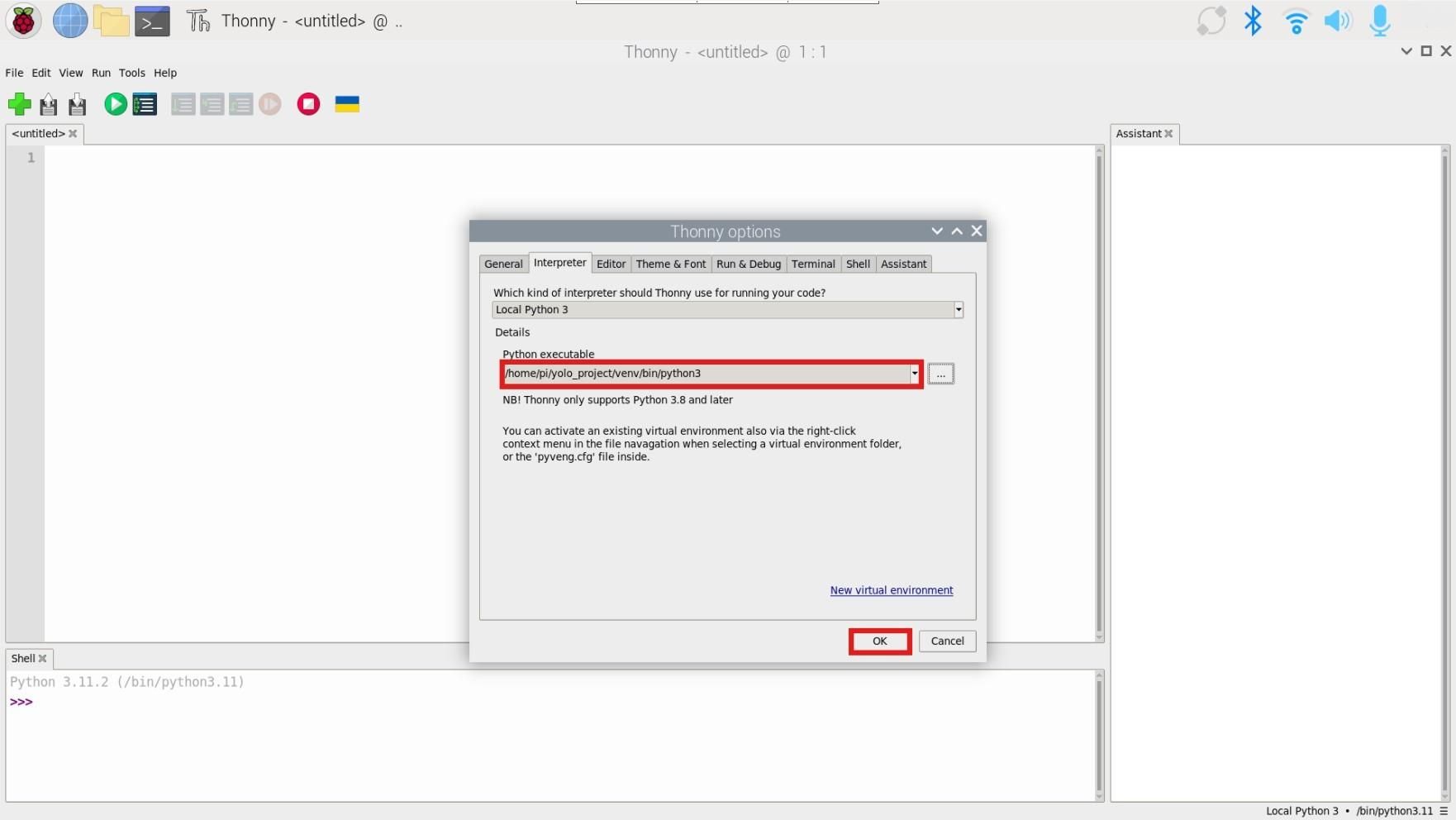Open the View menu

click(70, 73)
